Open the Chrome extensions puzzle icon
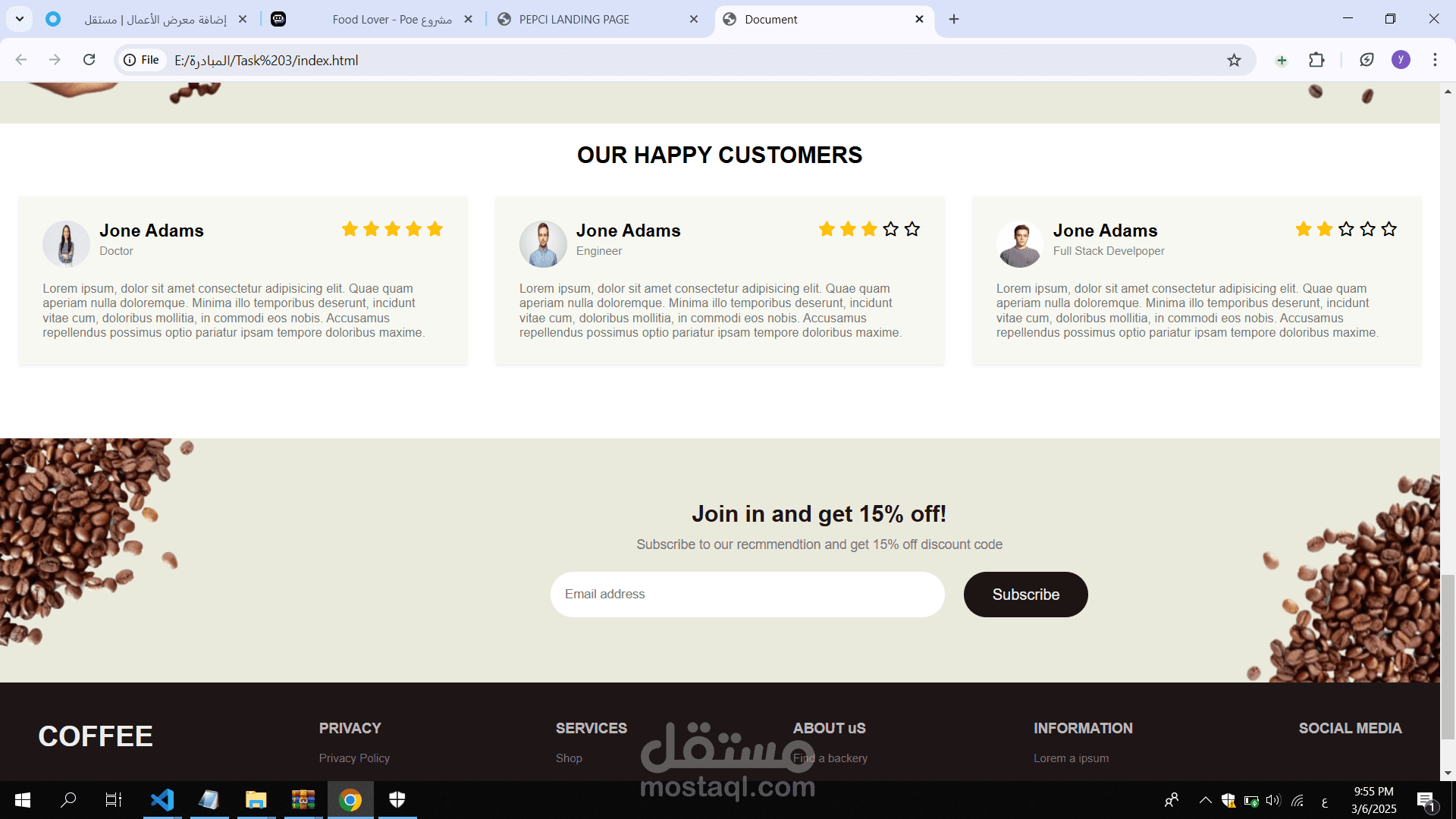1456x819 pixels. coord(1316,60)
